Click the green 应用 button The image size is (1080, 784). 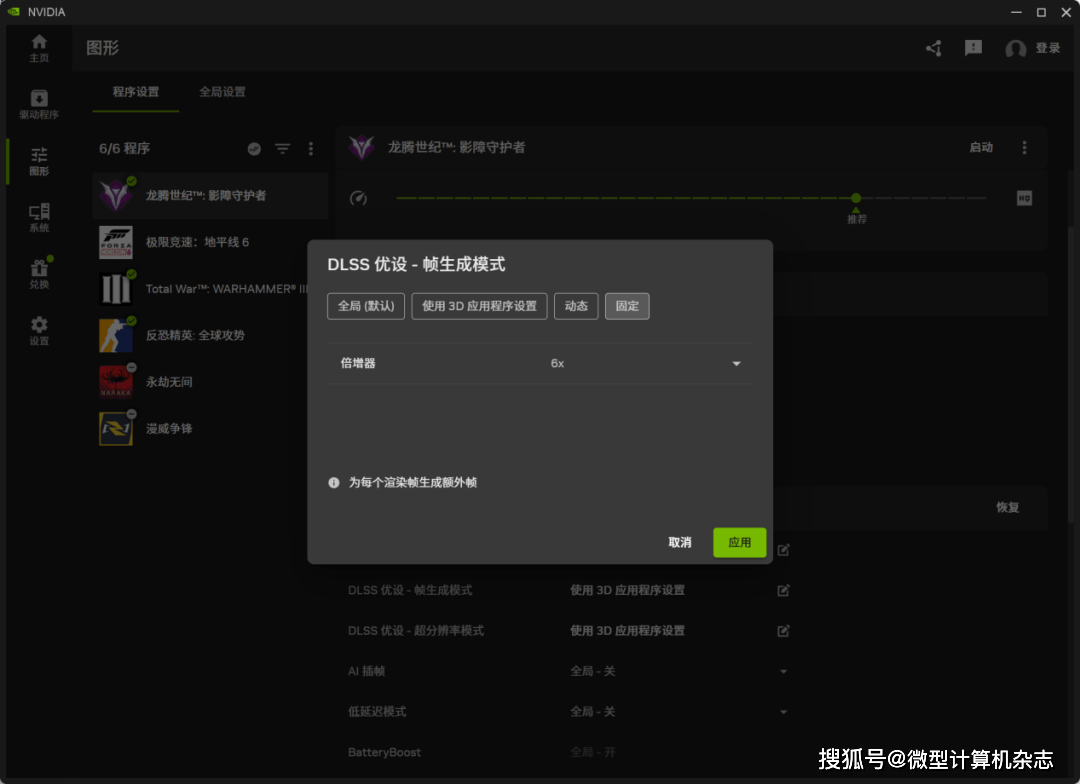tap(740, 543)
